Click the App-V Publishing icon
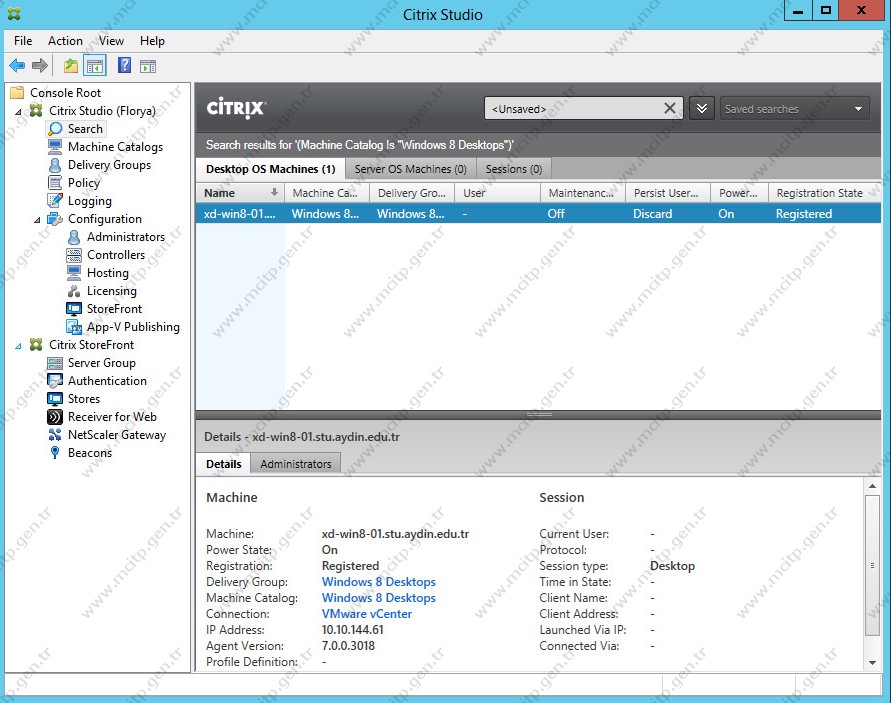 tap(74, 327)
